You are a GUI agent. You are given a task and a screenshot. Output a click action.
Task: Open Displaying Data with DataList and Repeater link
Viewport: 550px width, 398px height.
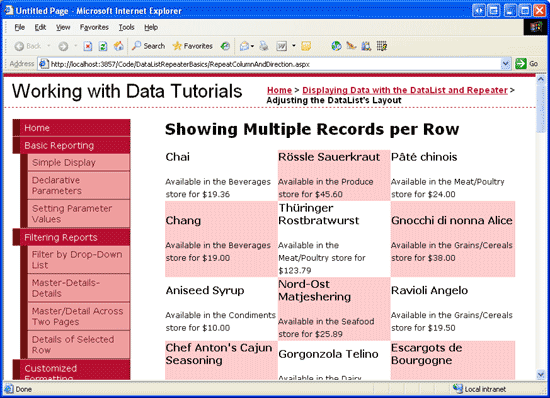pos(405,90)
